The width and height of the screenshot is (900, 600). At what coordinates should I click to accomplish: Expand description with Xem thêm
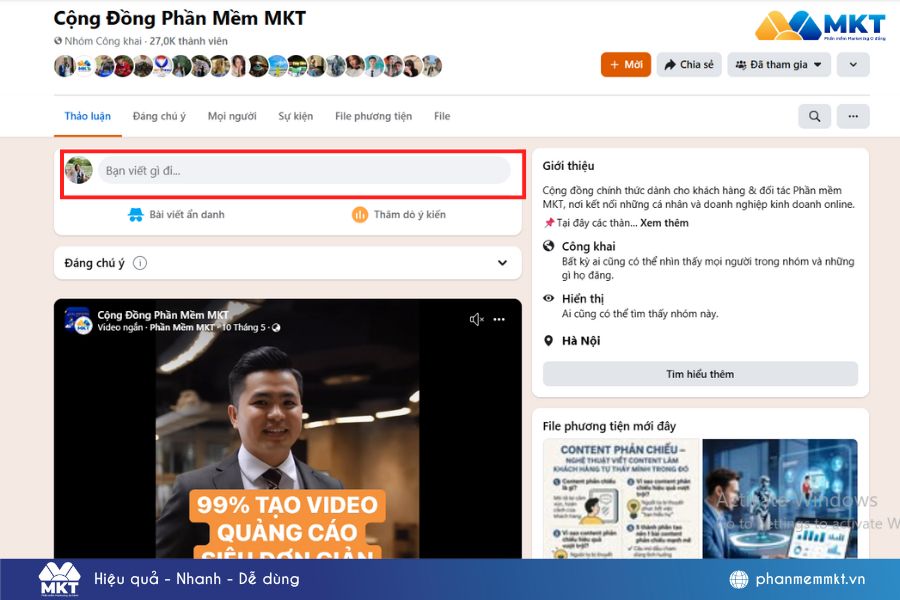664,223
